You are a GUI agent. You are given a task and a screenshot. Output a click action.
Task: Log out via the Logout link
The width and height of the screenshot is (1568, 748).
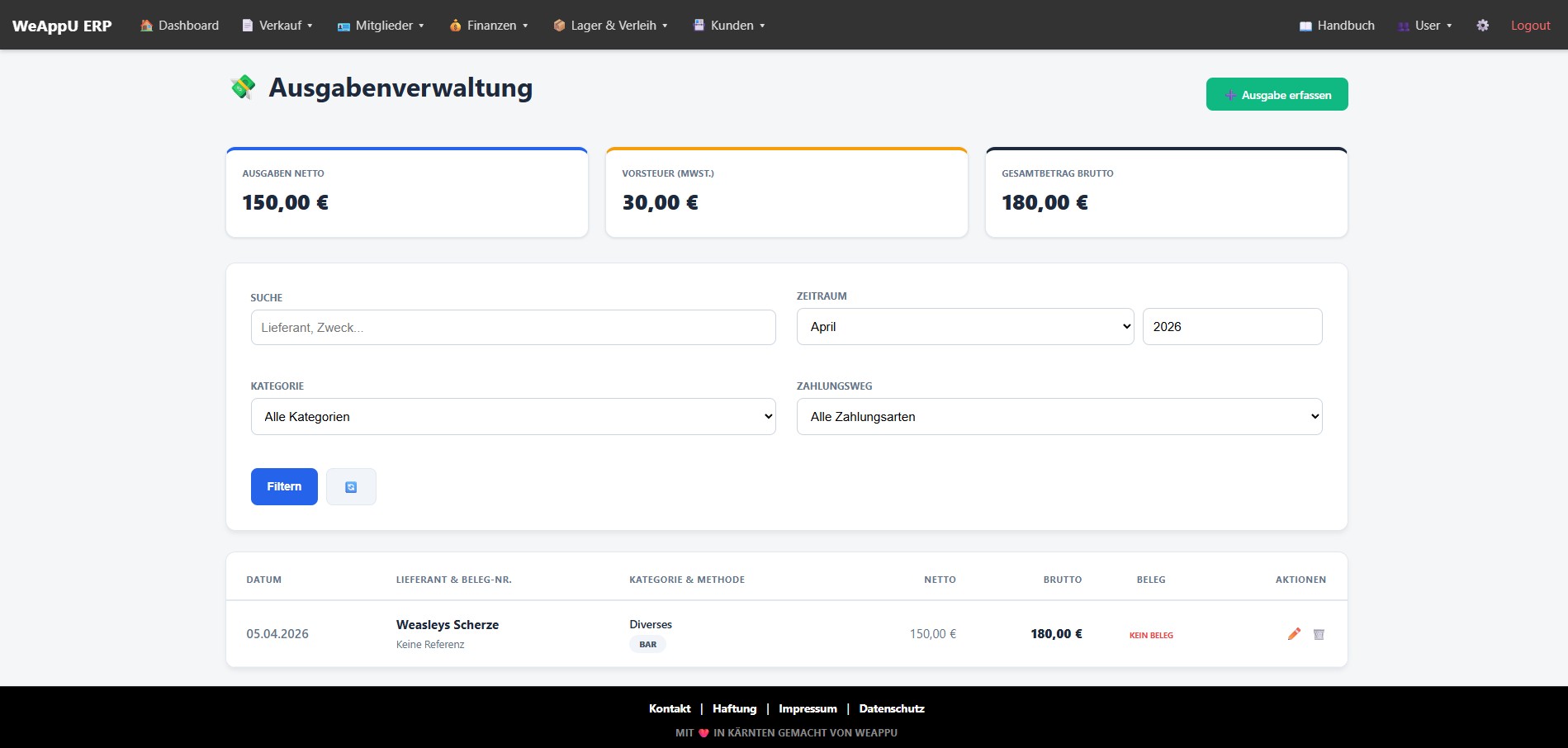tap(1530, 26)
